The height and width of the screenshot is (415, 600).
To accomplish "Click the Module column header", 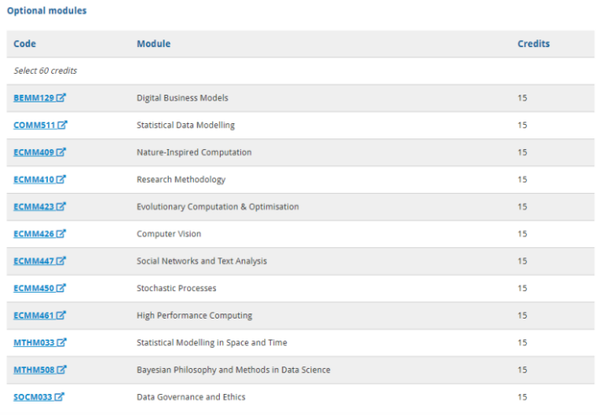I will (153, 44).
